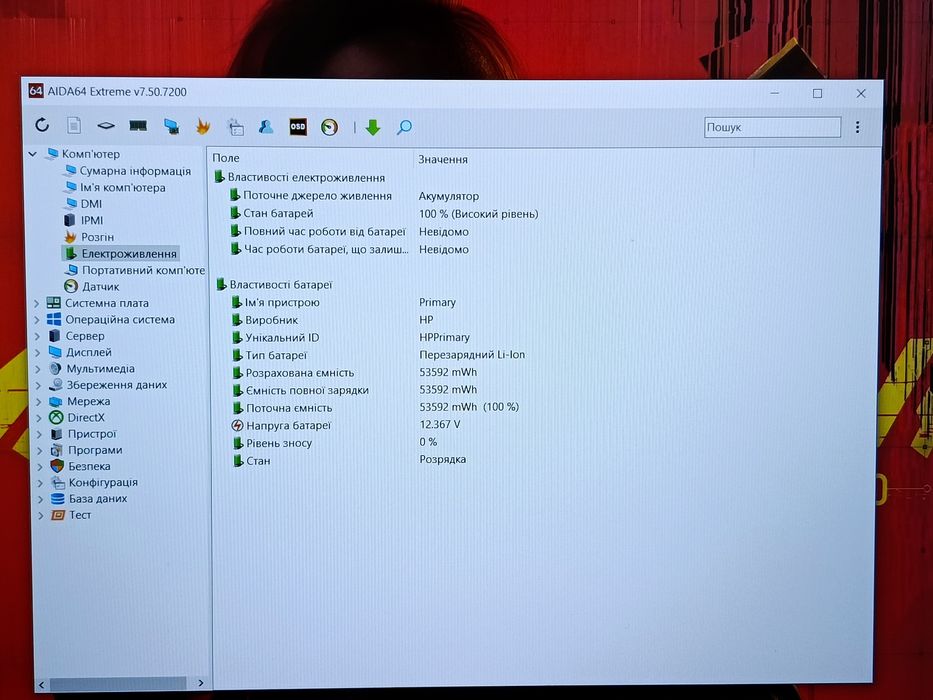
Task: Collapse the Комп'ютер tree node
Action: (x=33, y=154)
